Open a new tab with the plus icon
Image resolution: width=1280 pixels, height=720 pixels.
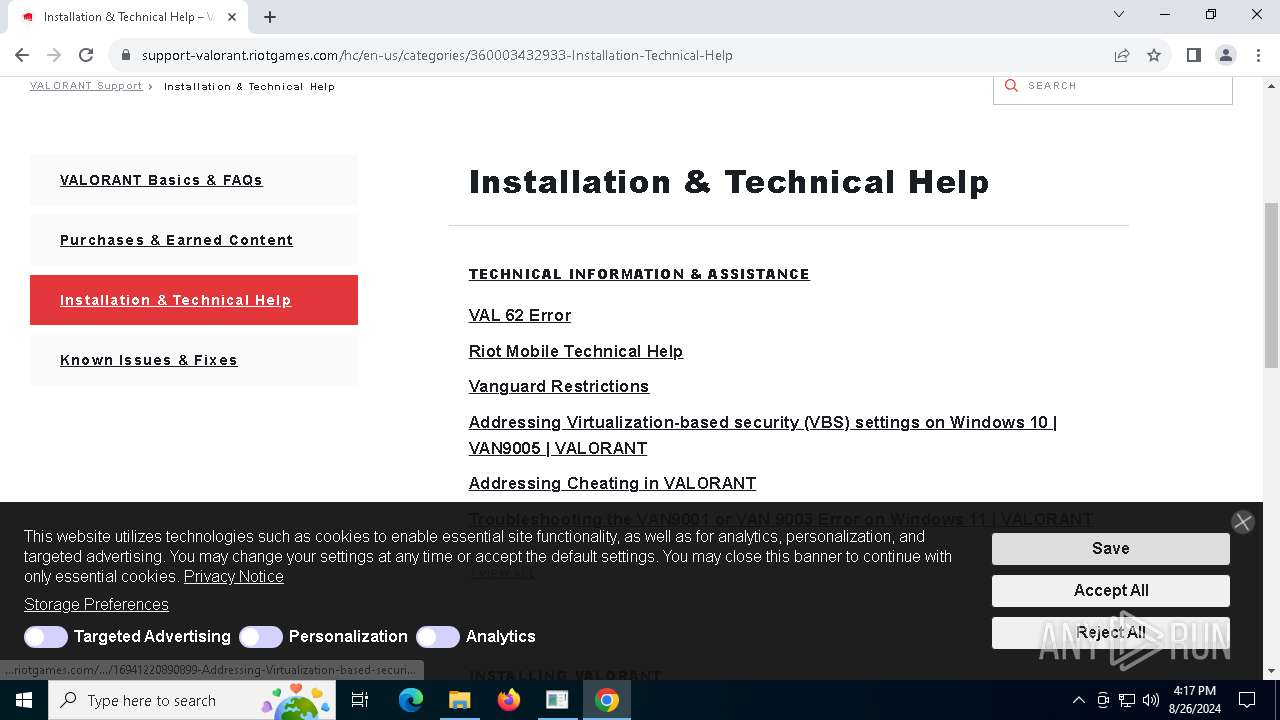270,16
